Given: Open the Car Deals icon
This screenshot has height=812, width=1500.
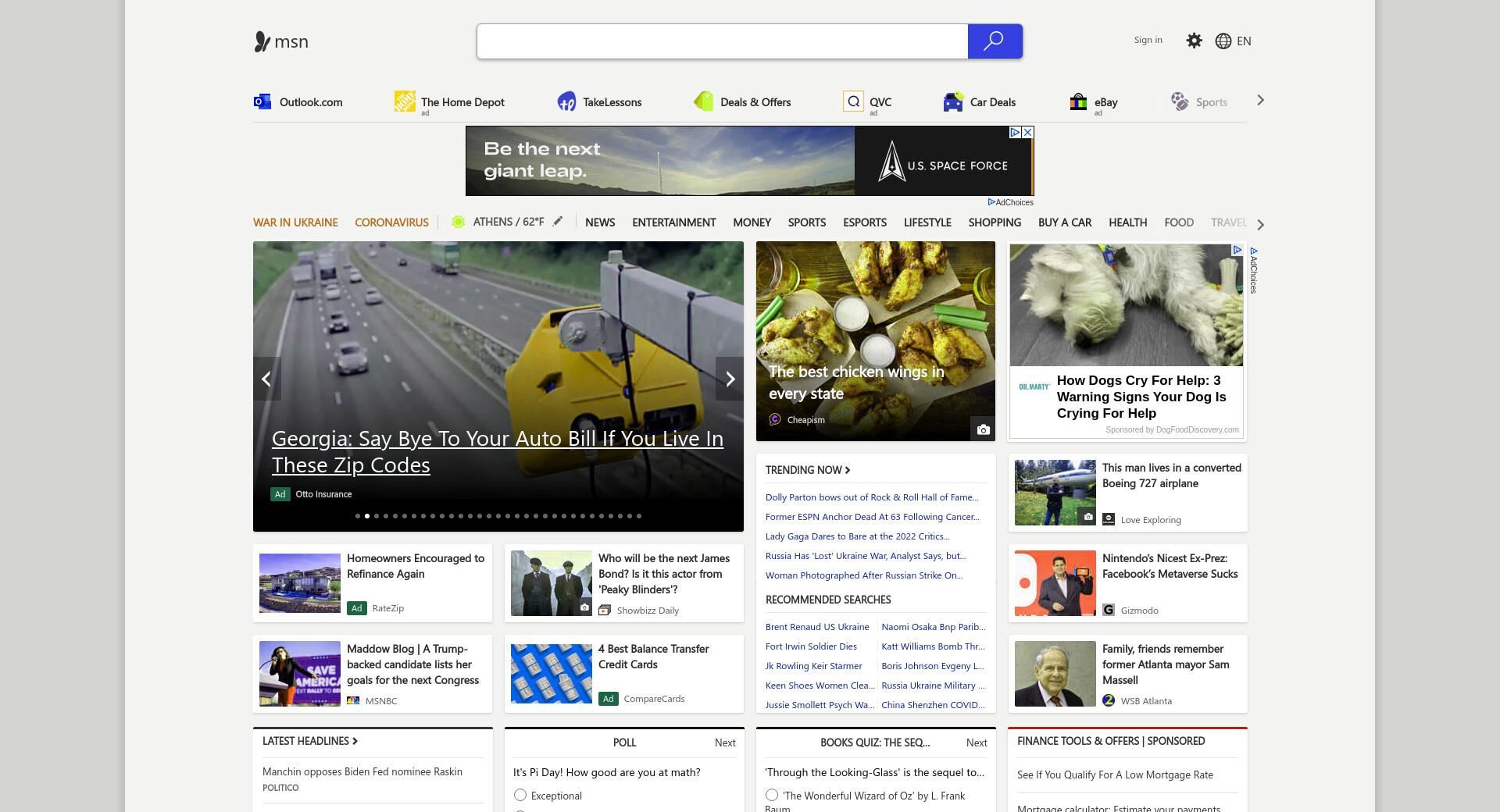Looking at the screenshot, I should coord(953,101).
